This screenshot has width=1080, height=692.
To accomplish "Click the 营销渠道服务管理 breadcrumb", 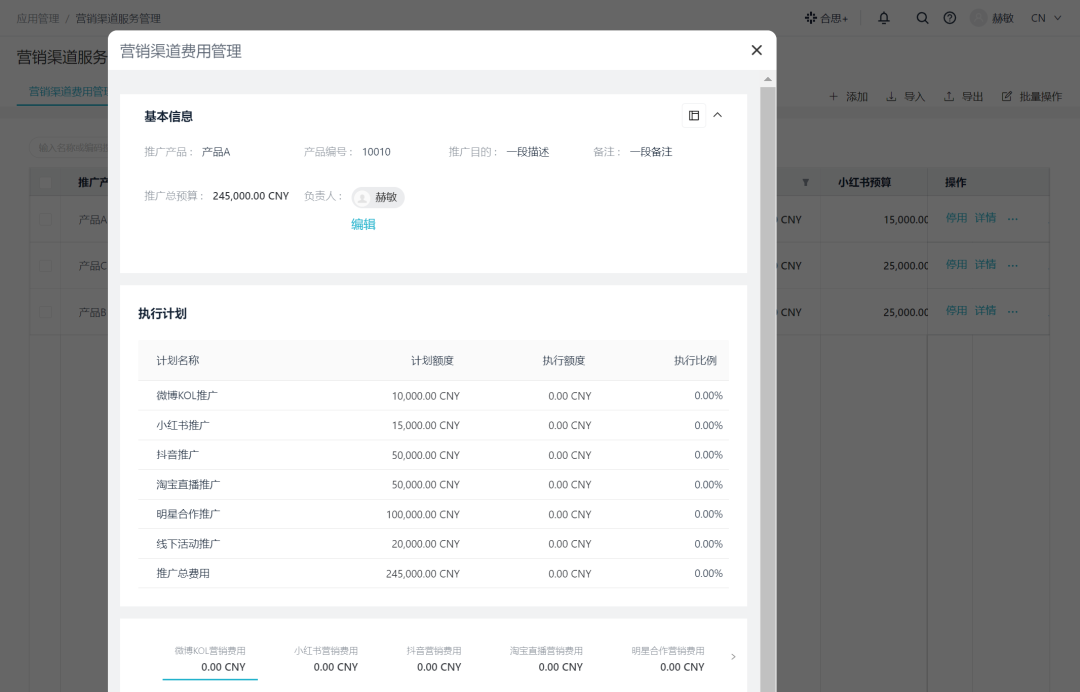I will click(118, 19).
